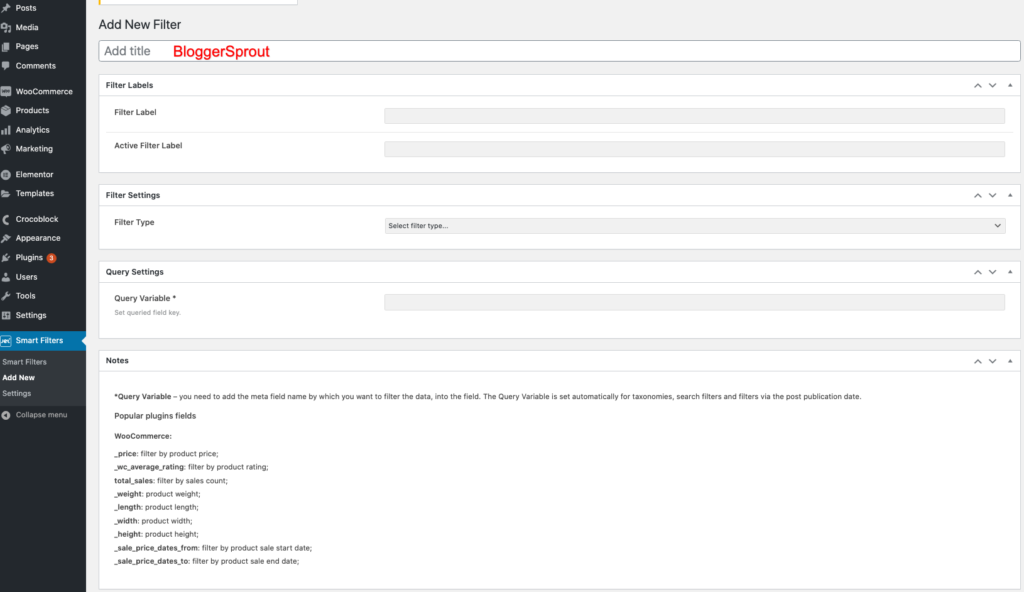The width and height of the screenshot is (1024, 592).
Task: Move Notes panel up
Action: tap(978, 361)
